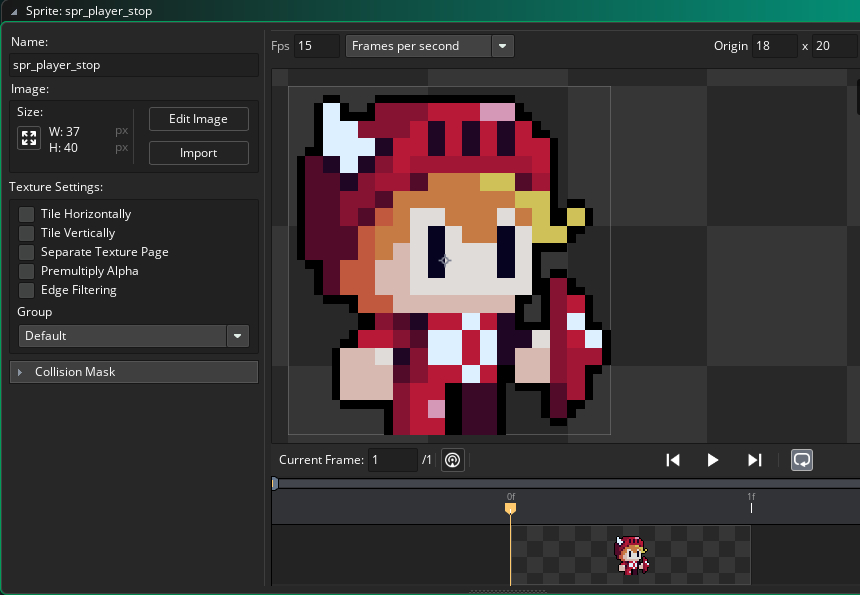
Task: Click the origin crosshair on the sprite preview
Action: point(445,260)
